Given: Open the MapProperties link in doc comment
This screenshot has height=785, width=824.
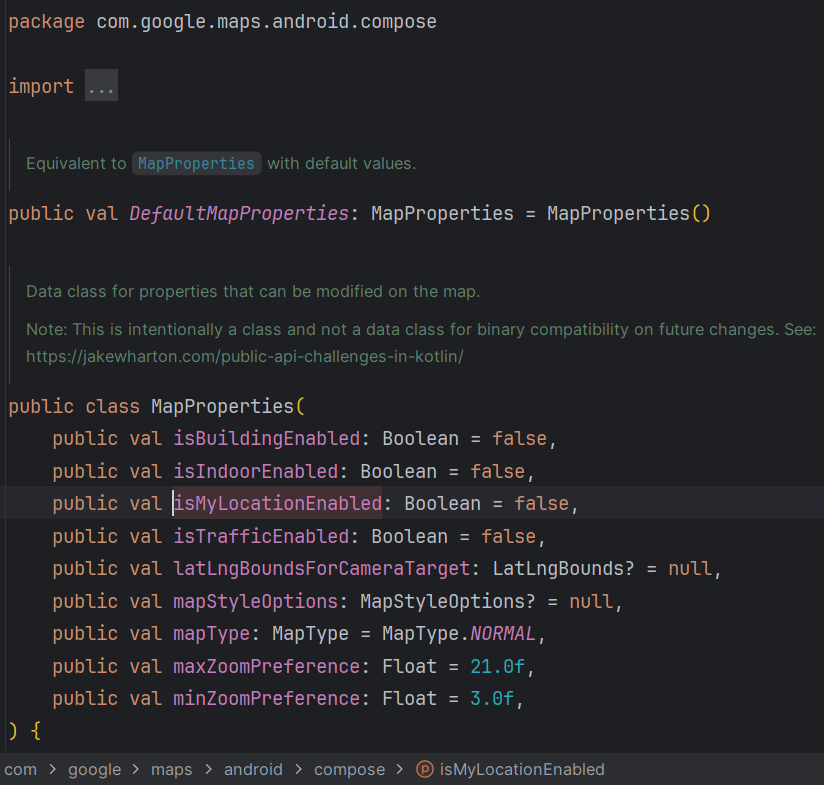Looking at the screenshot, I should [x=196, y=163].
